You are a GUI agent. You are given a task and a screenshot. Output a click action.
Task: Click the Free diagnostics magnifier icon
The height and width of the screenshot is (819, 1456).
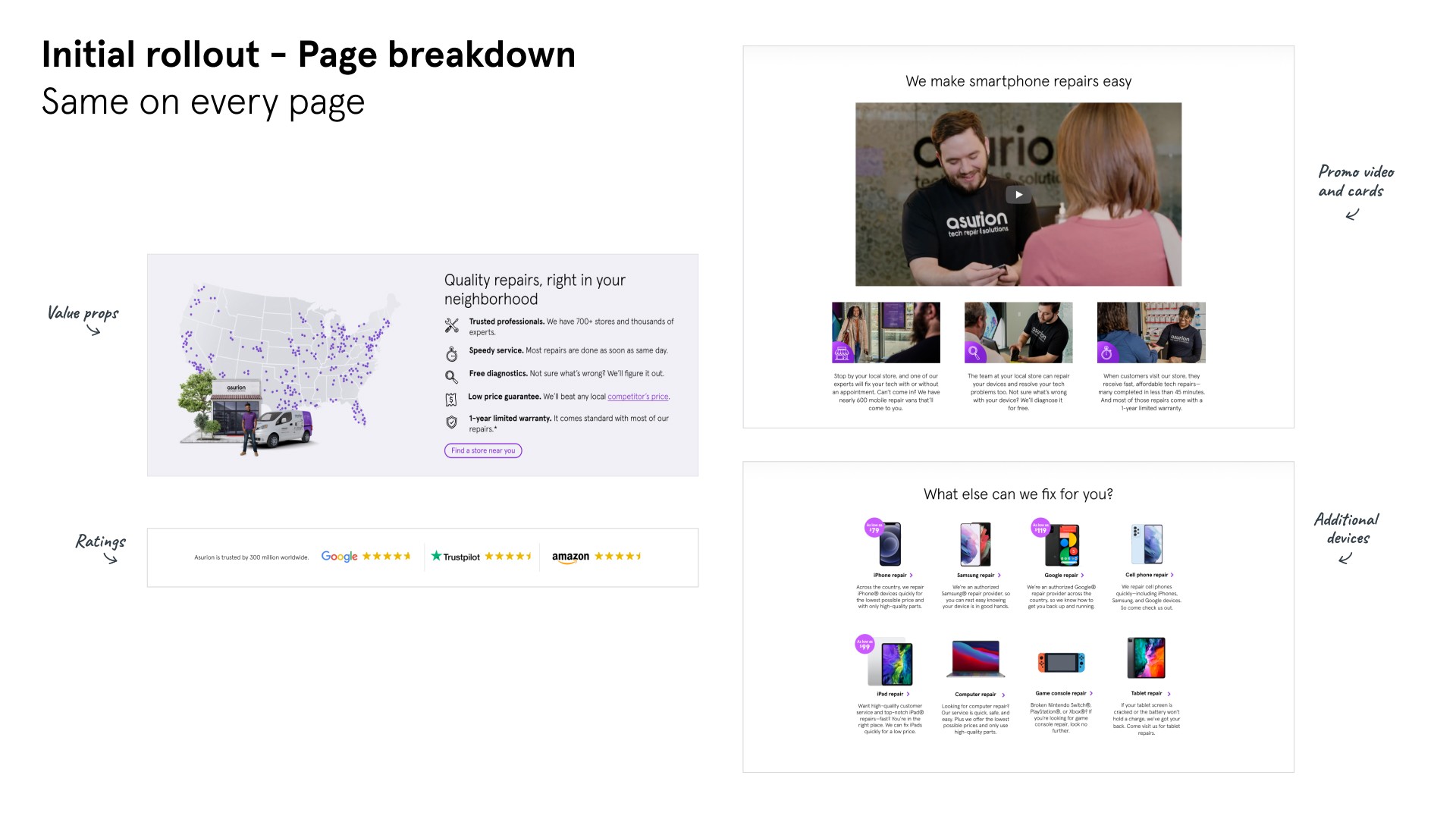452,377
